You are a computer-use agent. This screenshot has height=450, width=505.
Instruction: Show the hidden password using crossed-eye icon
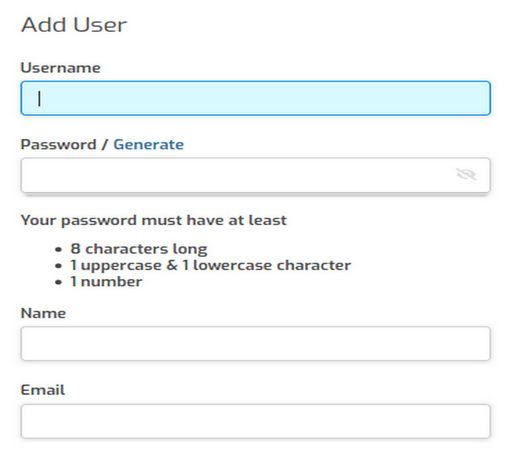(466, 174)
